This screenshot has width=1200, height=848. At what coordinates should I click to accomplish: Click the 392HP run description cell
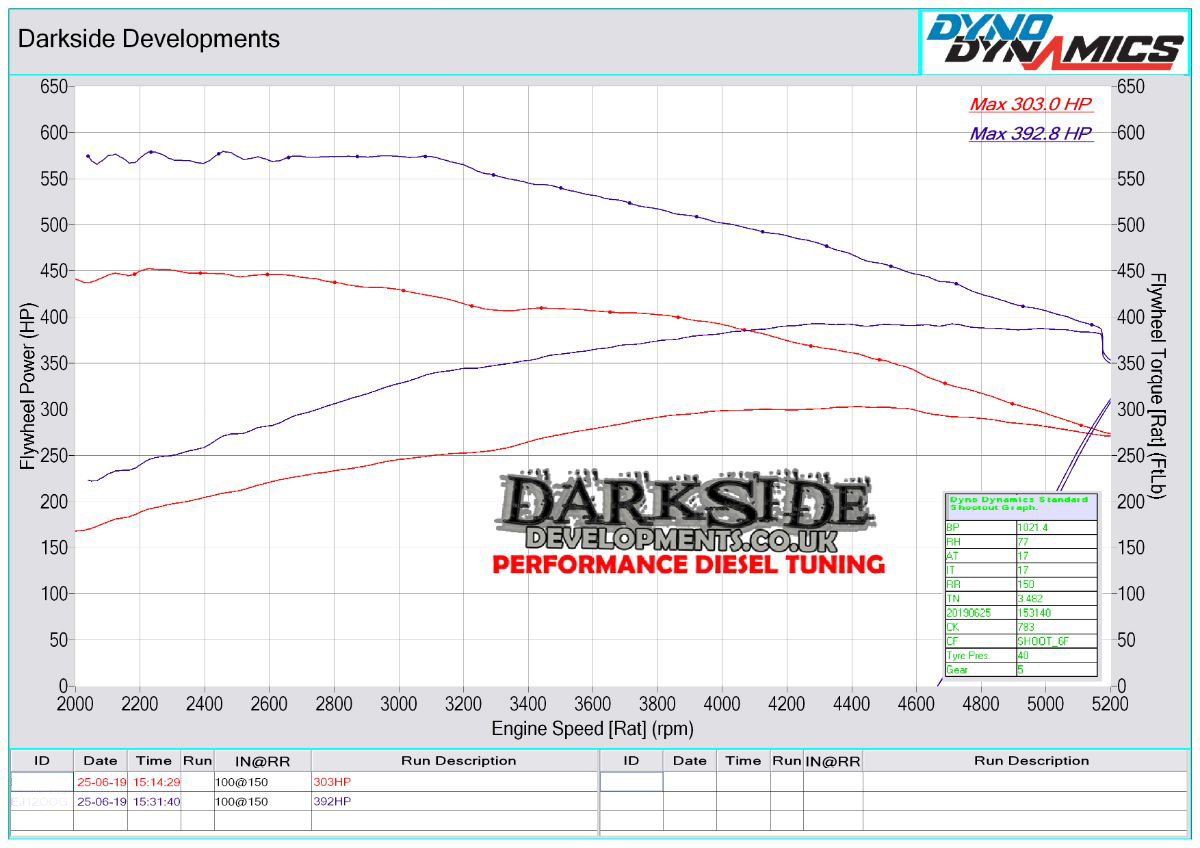(x=332, y=801)
